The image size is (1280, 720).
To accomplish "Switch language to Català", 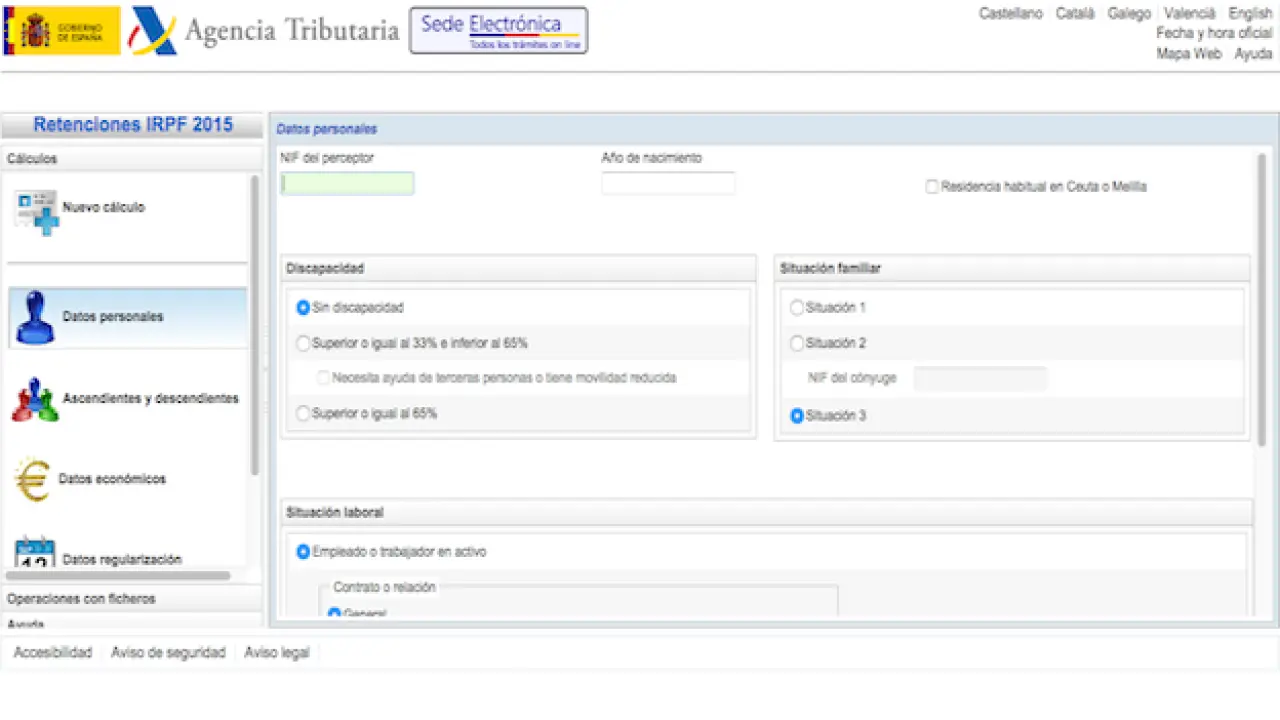I will pyautogui.click(x=1075, y=13).
